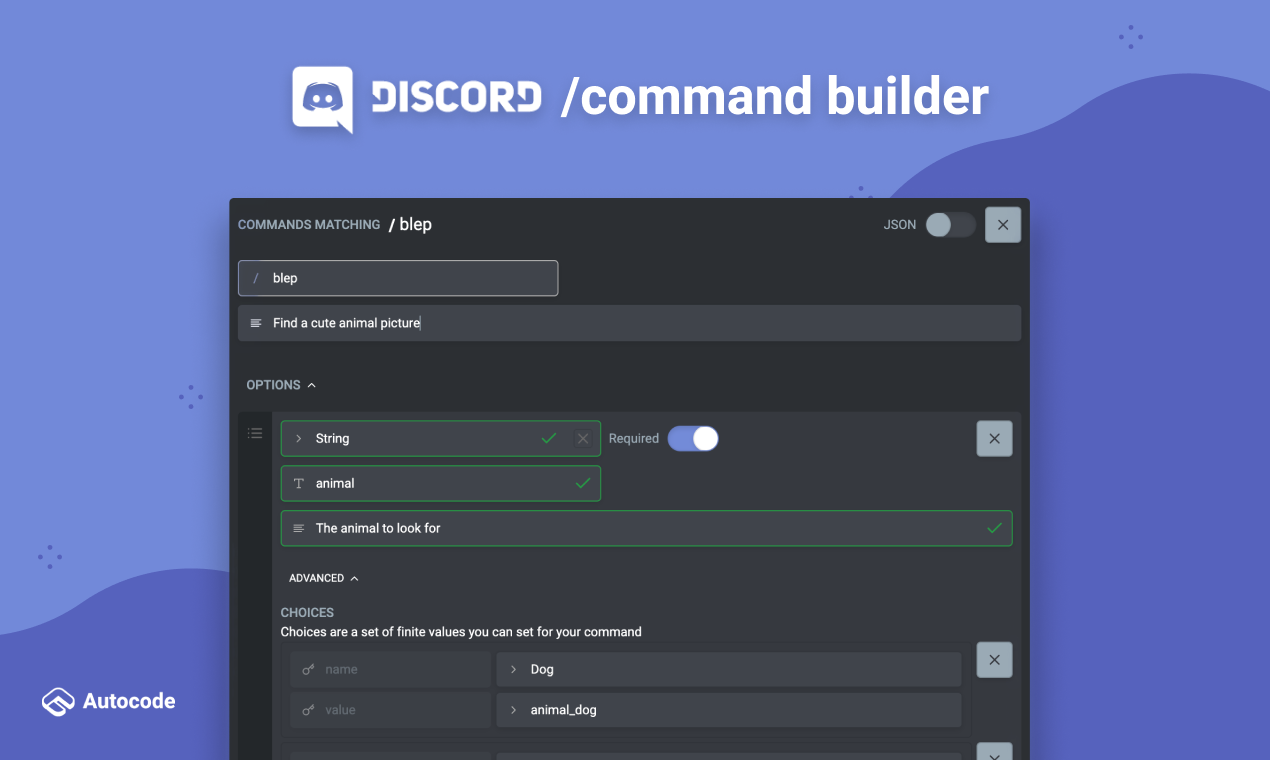
Task: Expand the animal_dog value chevron
Action: [x=513, y=710]
